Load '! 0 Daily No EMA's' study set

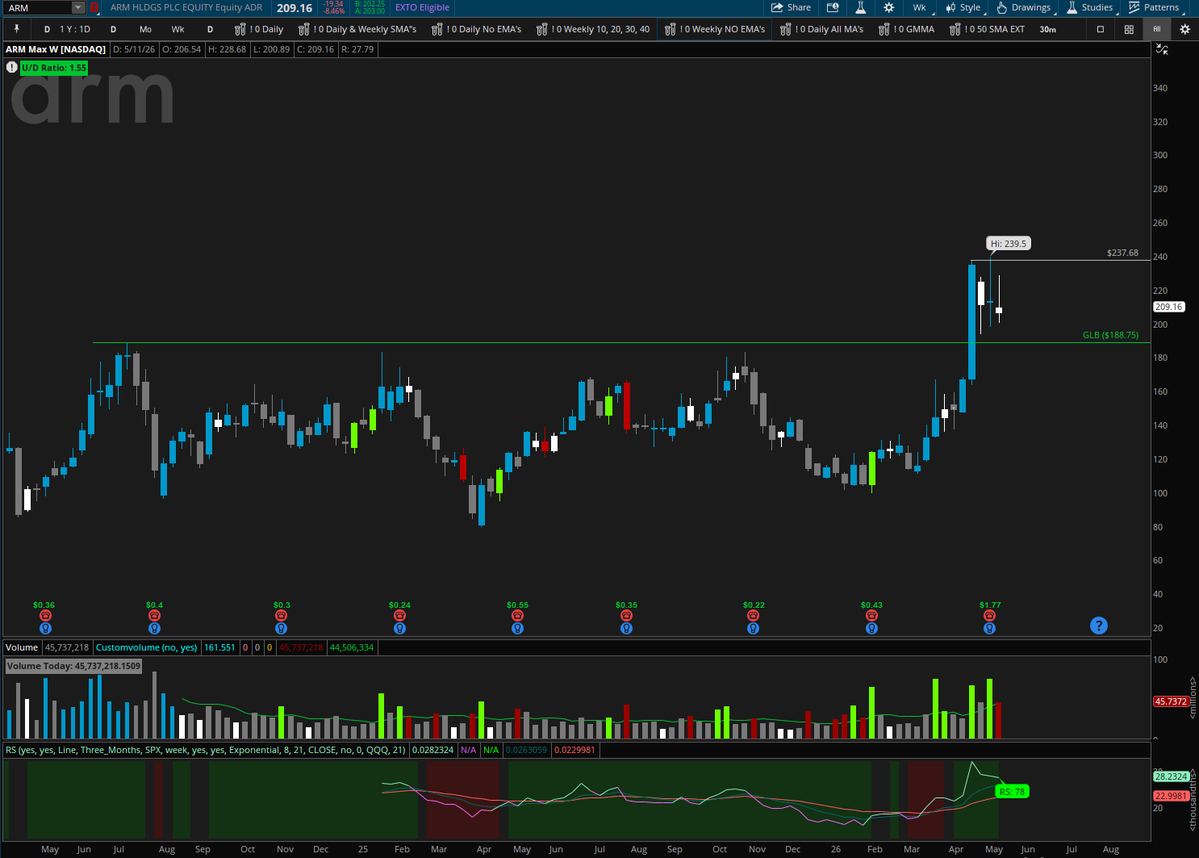coord(476,29)
